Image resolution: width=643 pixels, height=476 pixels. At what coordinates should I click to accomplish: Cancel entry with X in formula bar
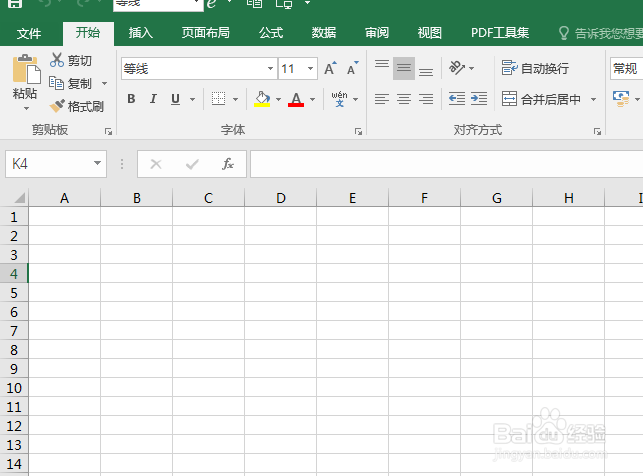coord(156,164)
